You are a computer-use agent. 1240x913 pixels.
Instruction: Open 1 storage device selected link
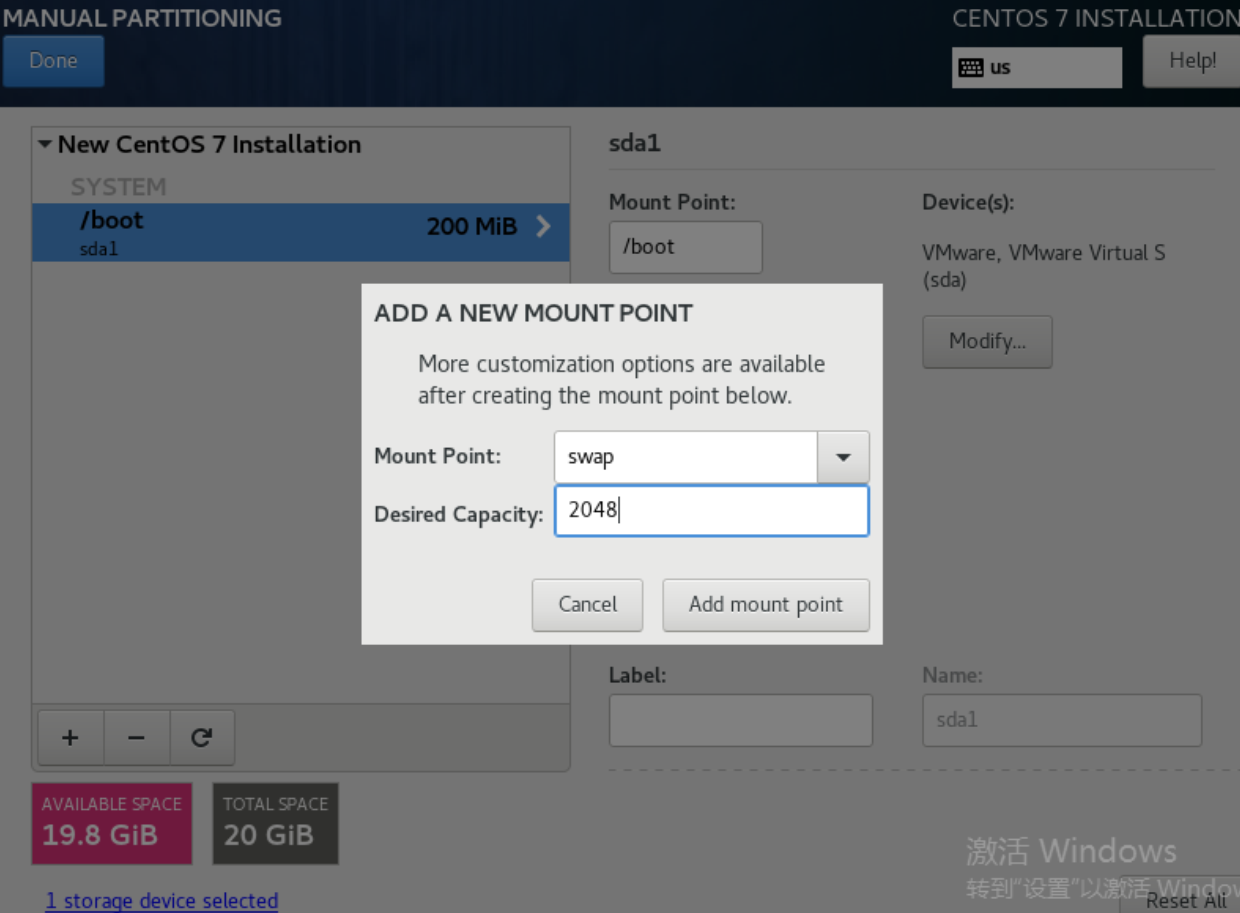pos(162,900)
